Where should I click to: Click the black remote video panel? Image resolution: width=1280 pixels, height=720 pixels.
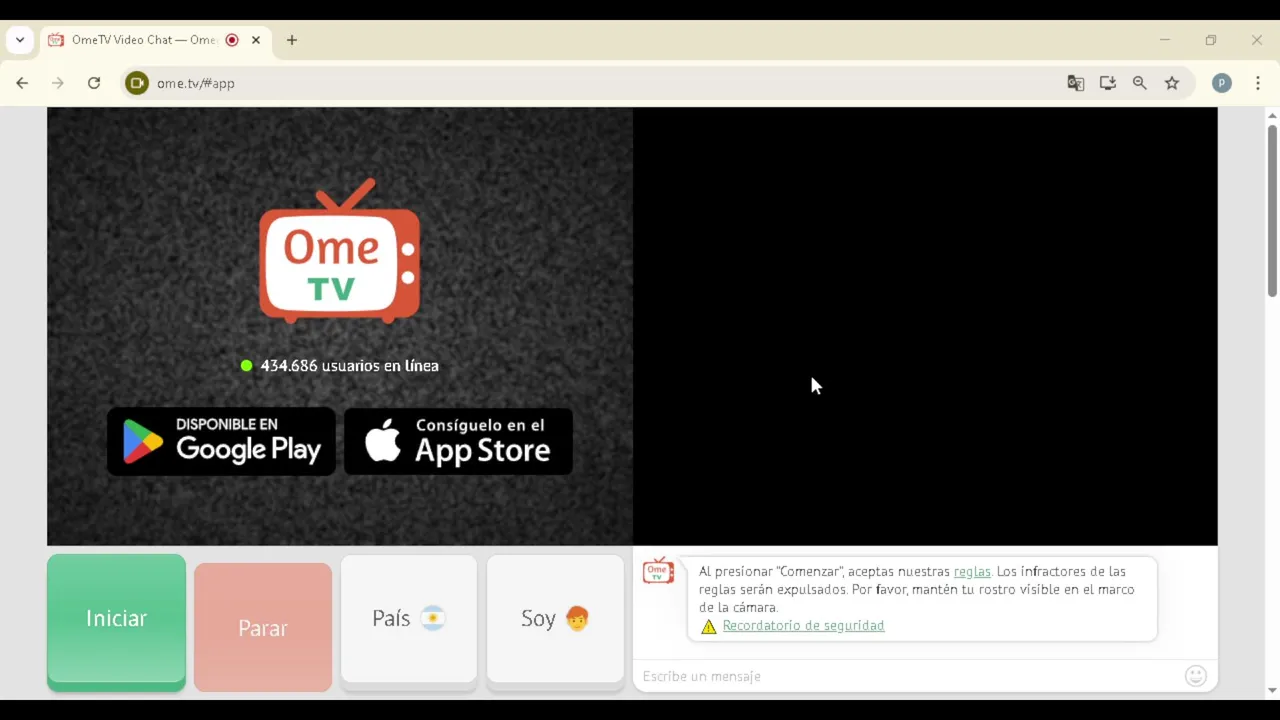(x=925, y=326)
